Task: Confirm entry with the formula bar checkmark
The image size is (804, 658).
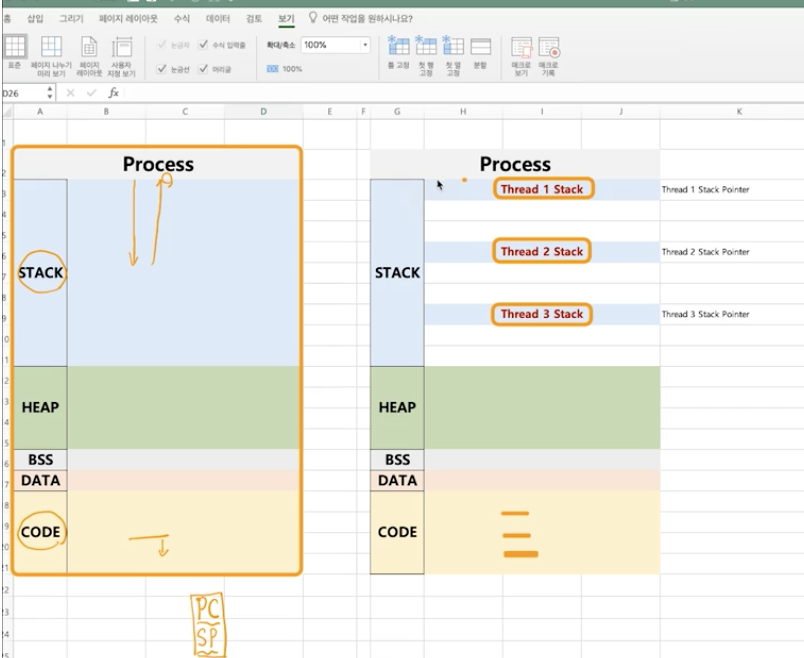Action: pos(92,93)
